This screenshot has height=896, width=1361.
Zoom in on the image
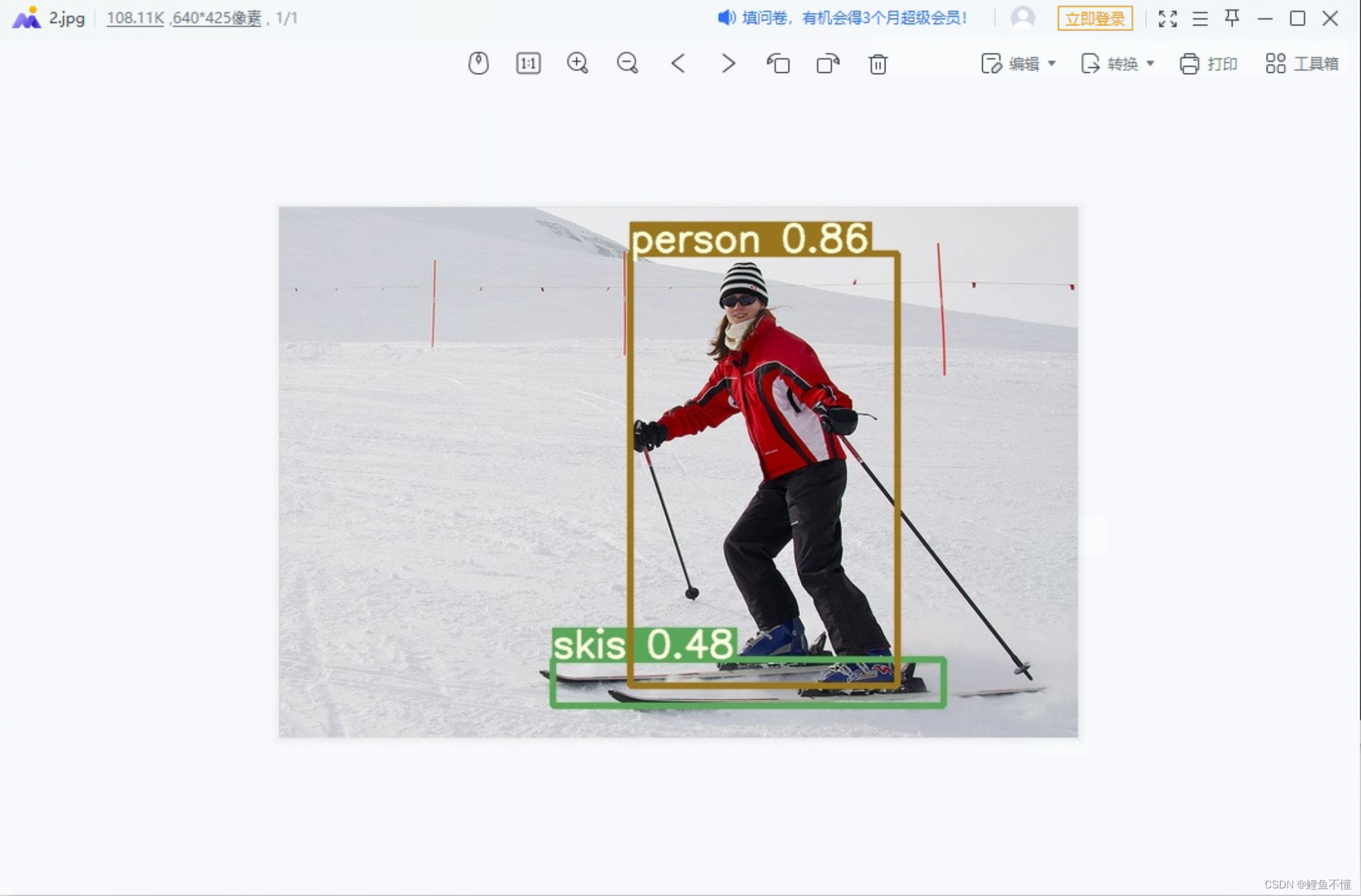(x=578, y=63)
